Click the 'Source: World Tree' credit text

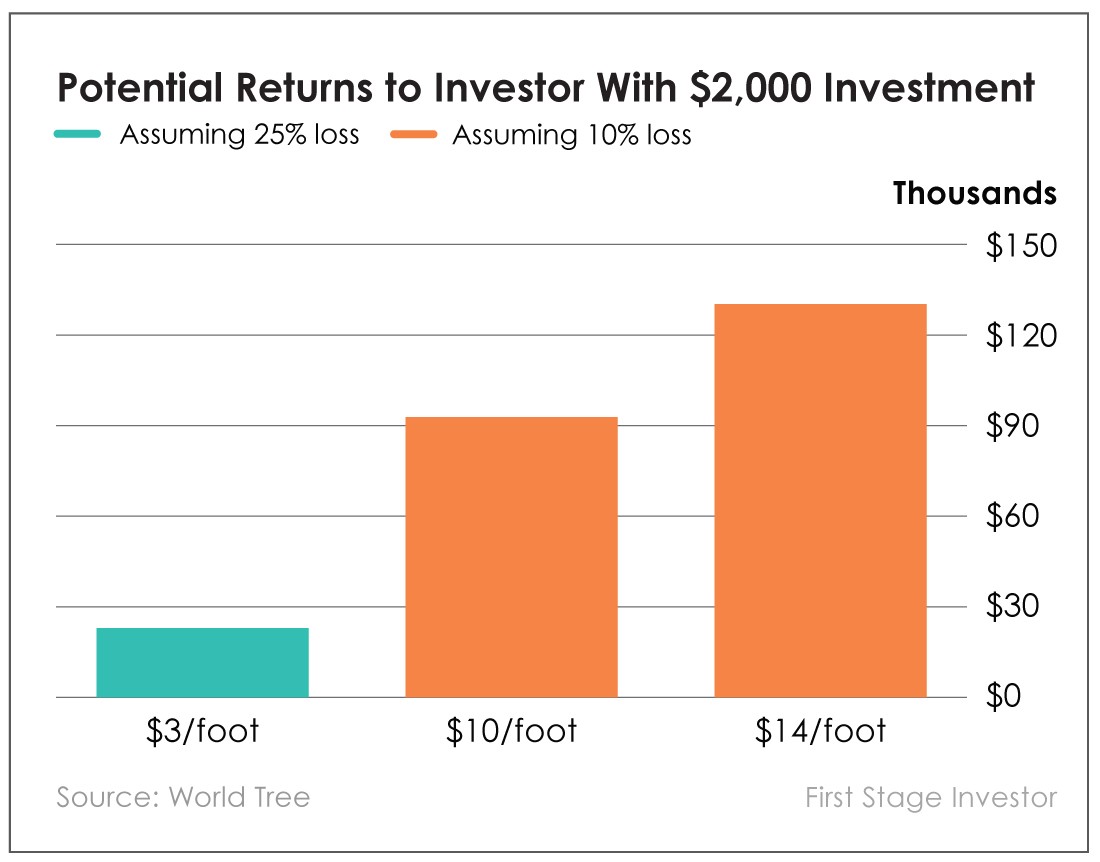coord(183,797)
